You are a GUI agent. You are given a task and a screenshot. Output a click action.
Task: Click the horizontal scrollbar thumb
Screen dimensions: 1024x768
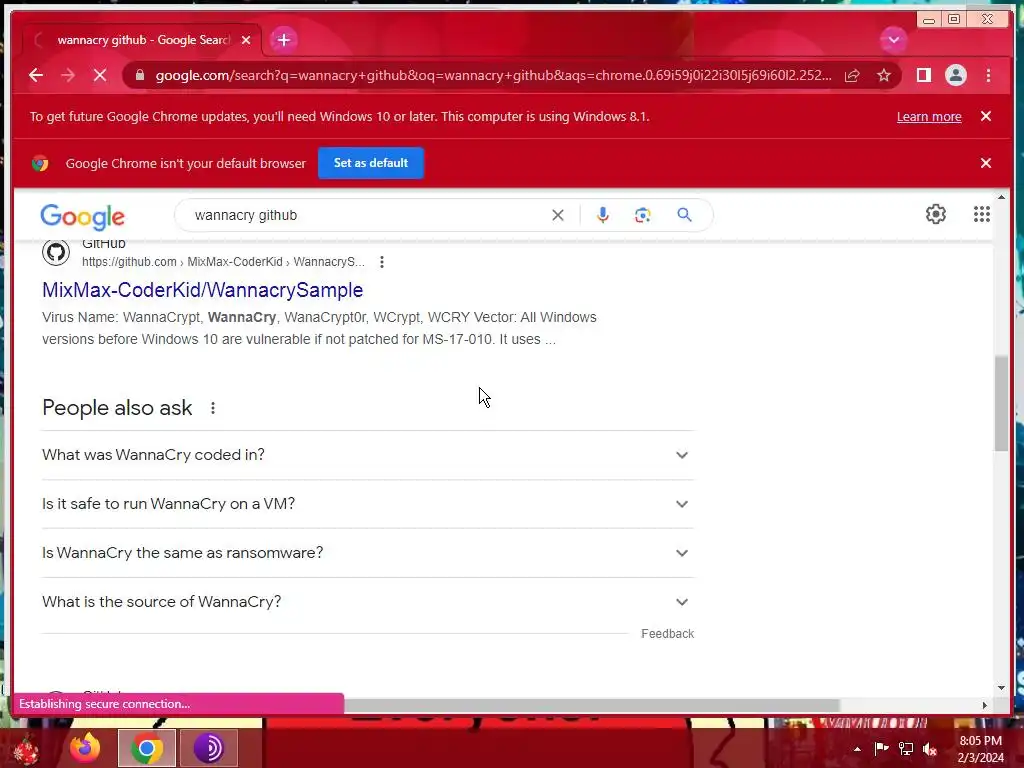point(591,705)
